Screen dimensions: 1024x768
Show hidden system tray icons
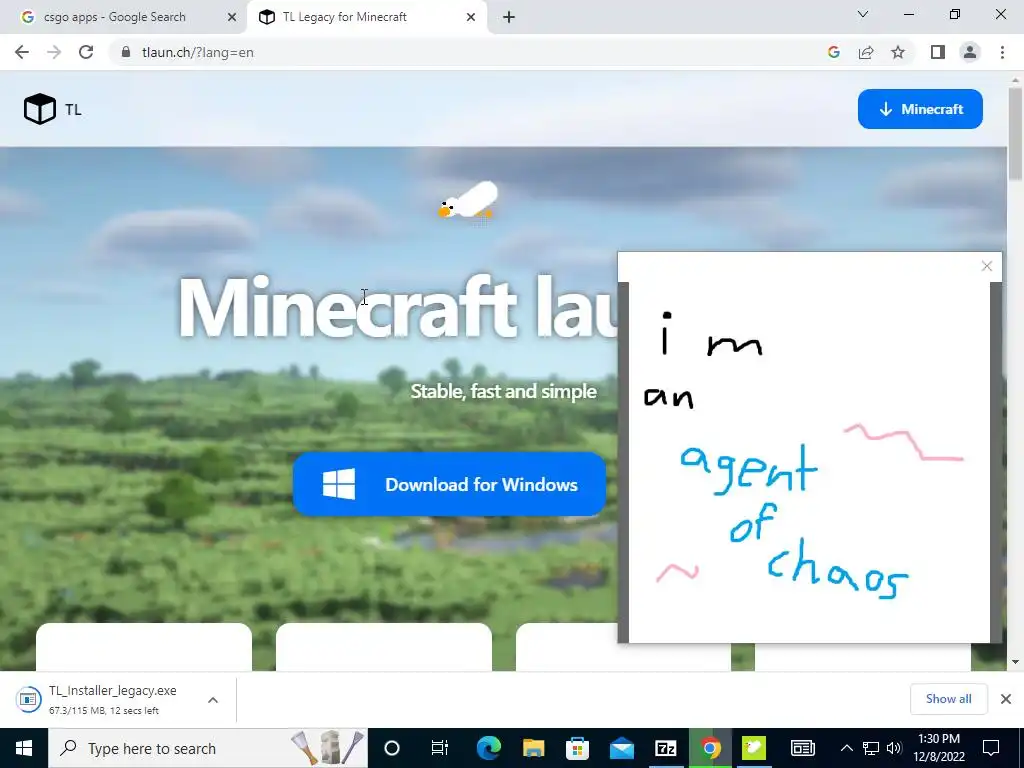coord(846,748)
